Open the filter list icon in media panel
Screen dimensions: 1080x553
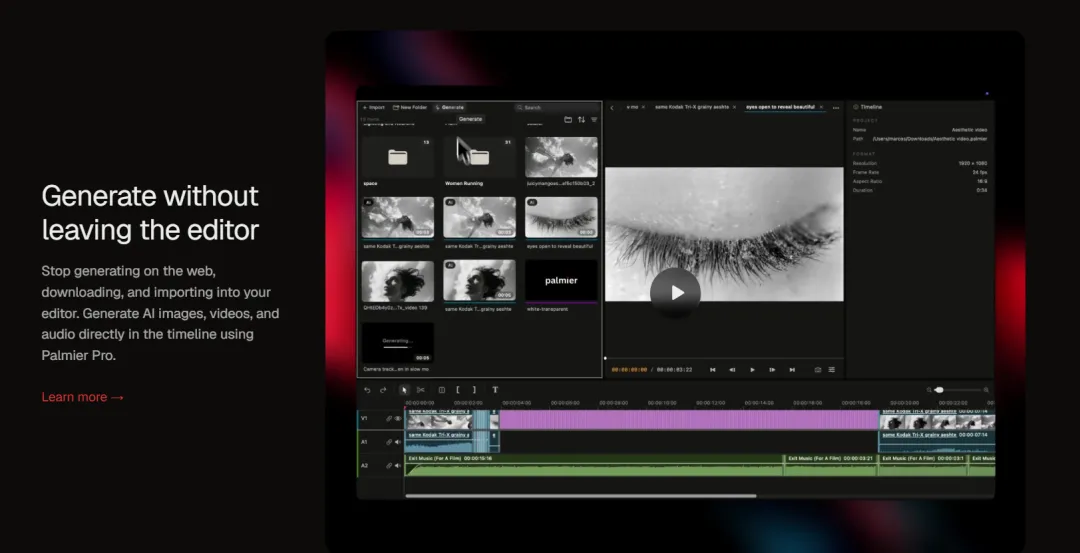click(594, 120)
